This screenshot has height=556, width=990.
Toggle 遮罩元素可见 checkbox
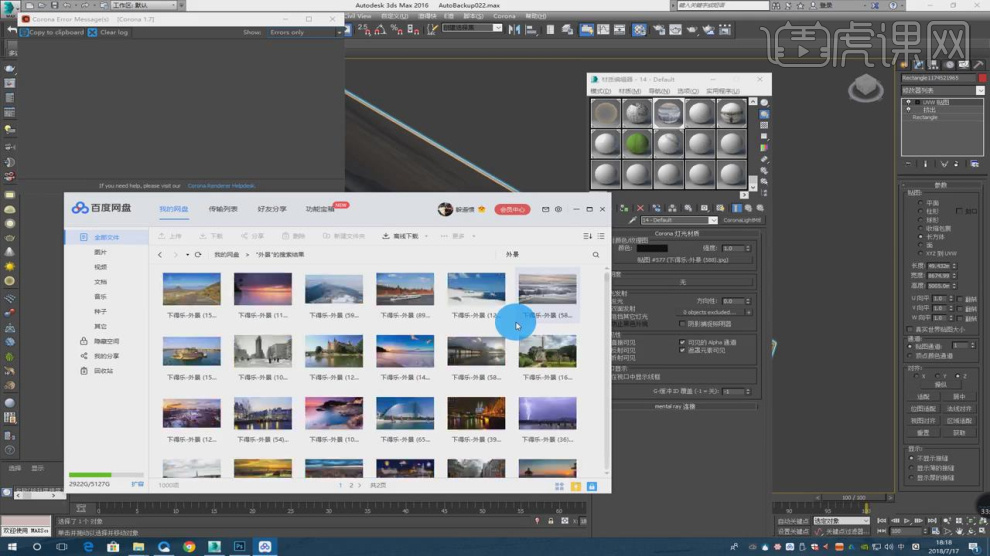pyautogui.click(x=683, y=350)
